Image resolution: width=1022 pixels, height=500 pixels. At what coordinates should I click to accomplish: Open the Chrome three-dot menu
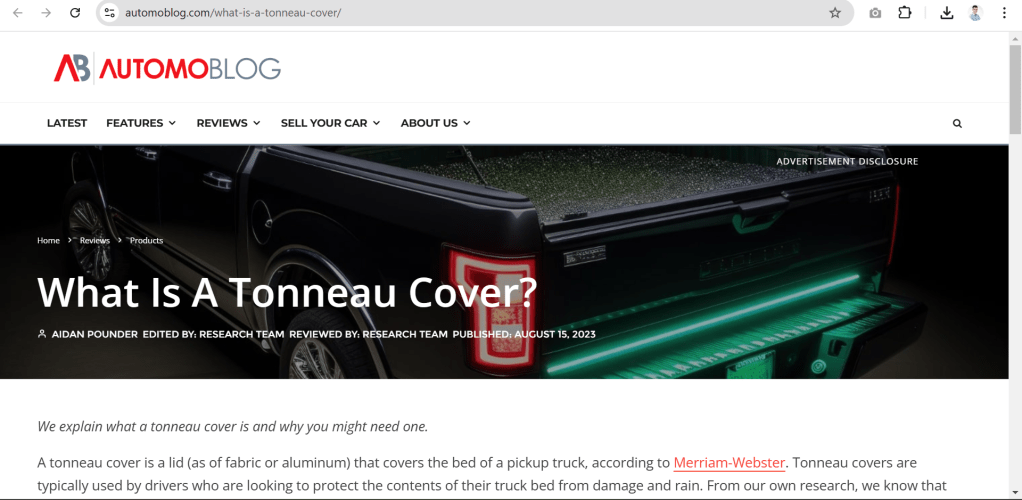click(1004, 13)
